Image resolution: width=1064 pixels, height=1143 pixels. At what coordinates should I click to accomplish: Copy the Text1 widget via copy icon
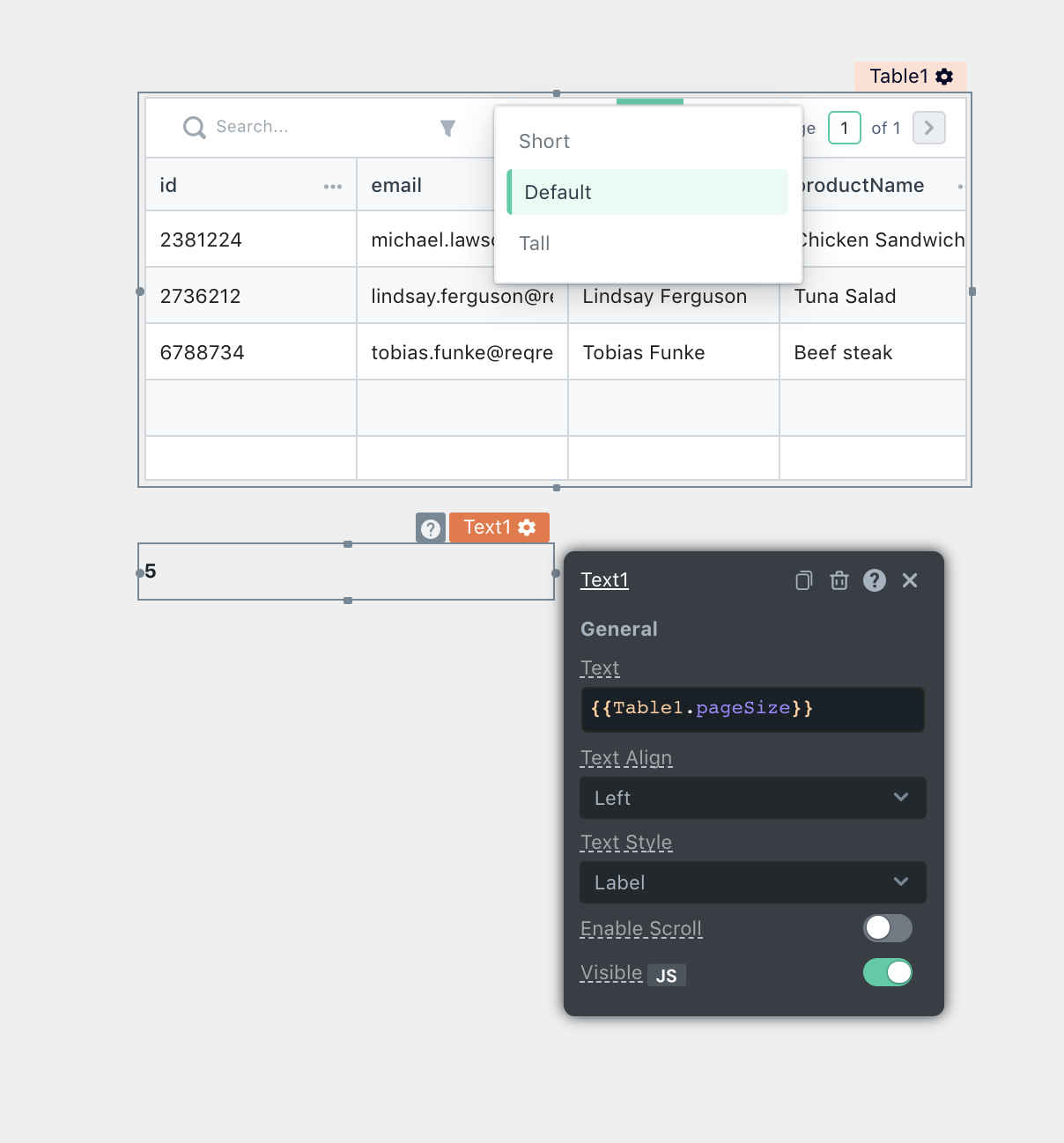click(x=803, y=580)
